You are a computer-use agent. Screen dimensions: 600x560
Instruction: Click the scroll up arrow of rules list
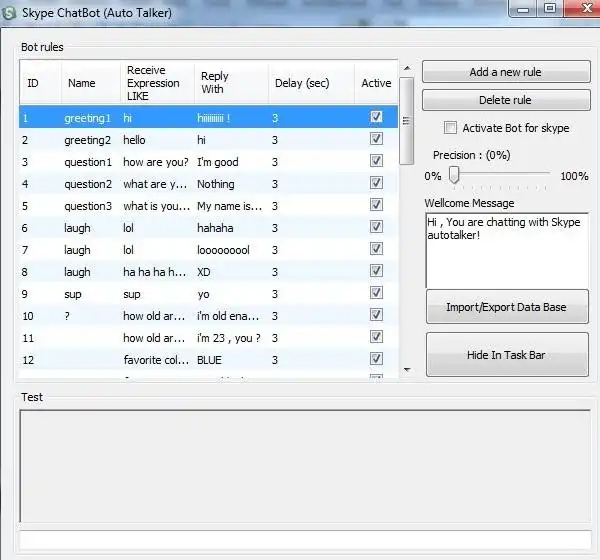pos(407,68)
